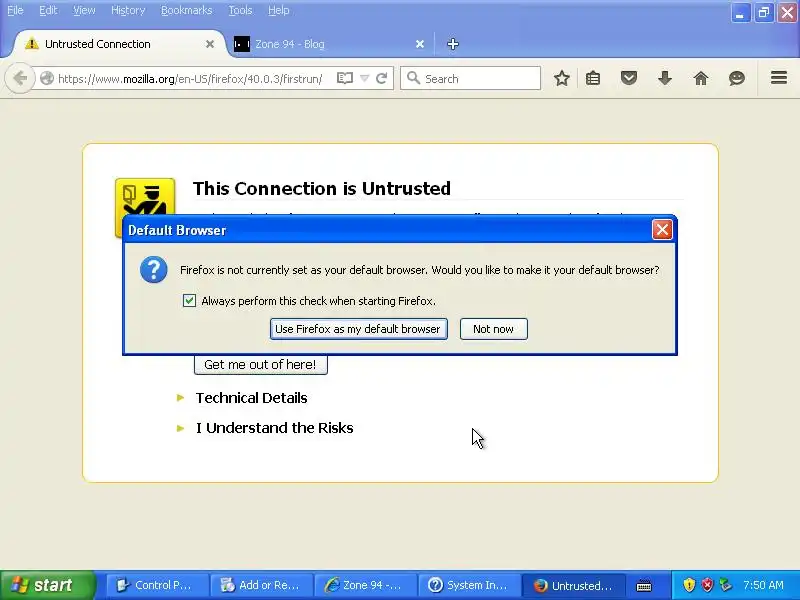Screen dimensions: 800x600
Task: Click the This Connection is Untrusted heading
Action: (x=322, y=188)
